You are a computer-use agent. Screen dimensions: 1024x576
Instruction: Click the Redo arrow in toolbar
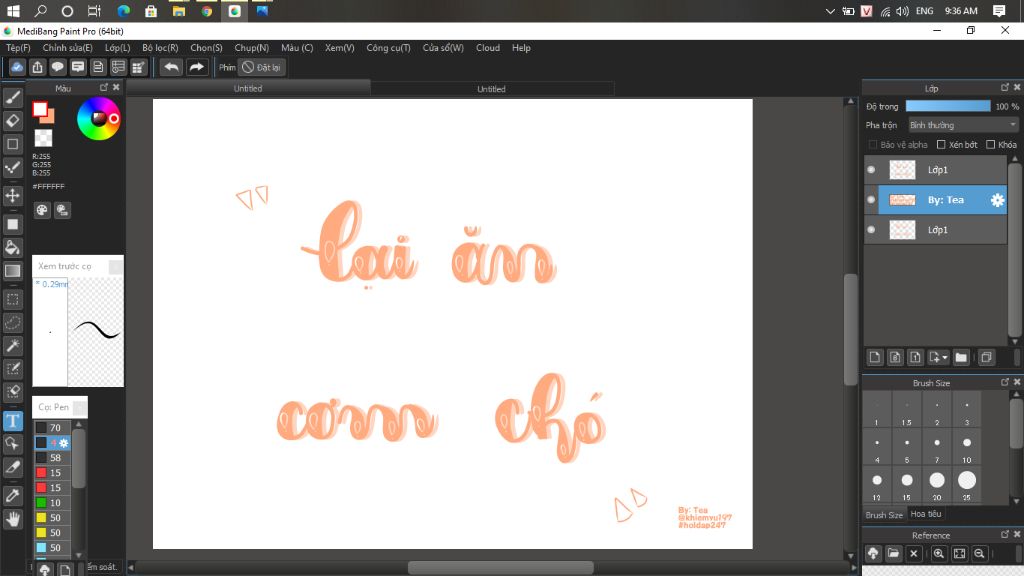[x=196, y=67]
